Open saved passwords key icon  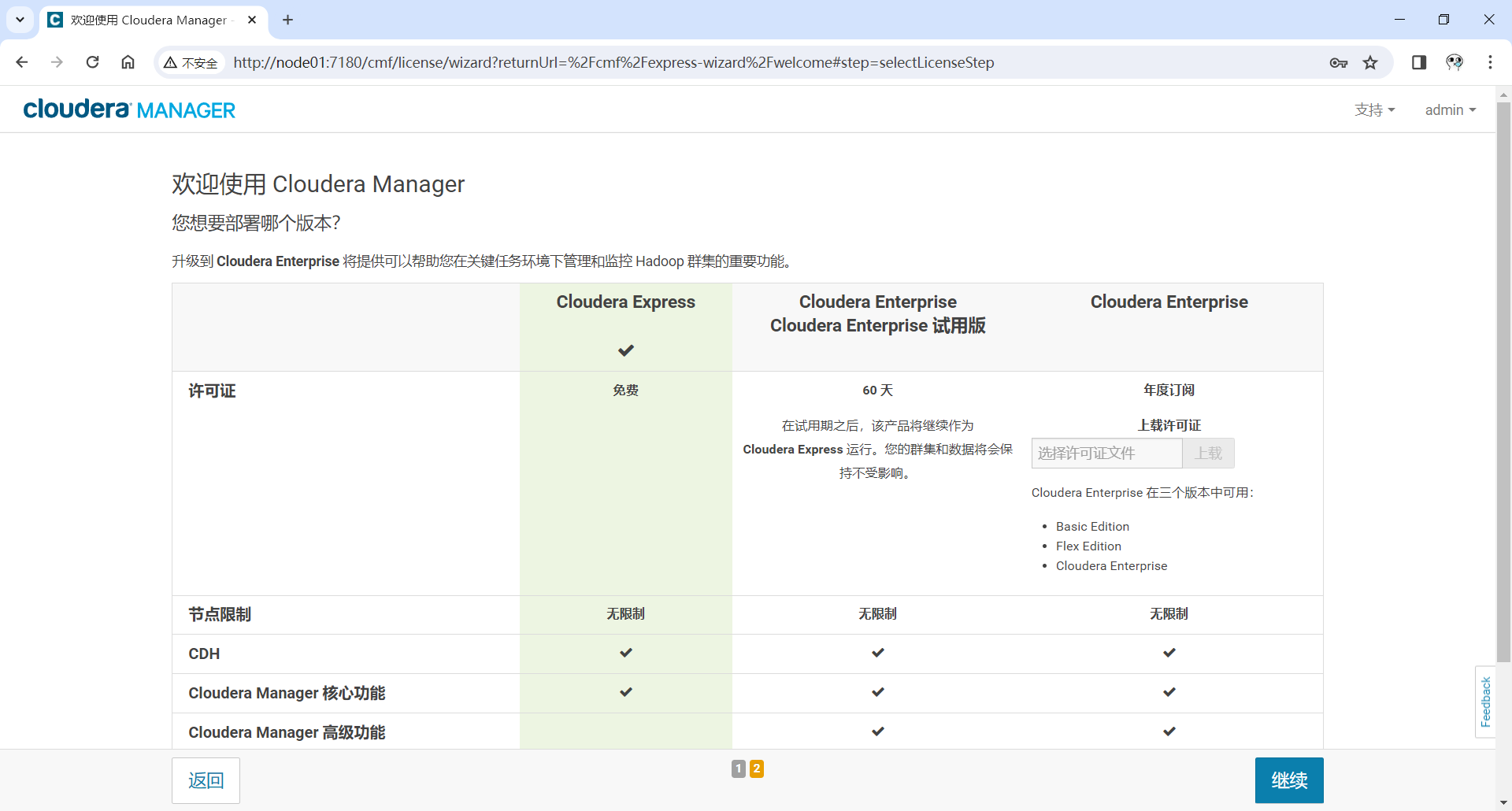1338,63
